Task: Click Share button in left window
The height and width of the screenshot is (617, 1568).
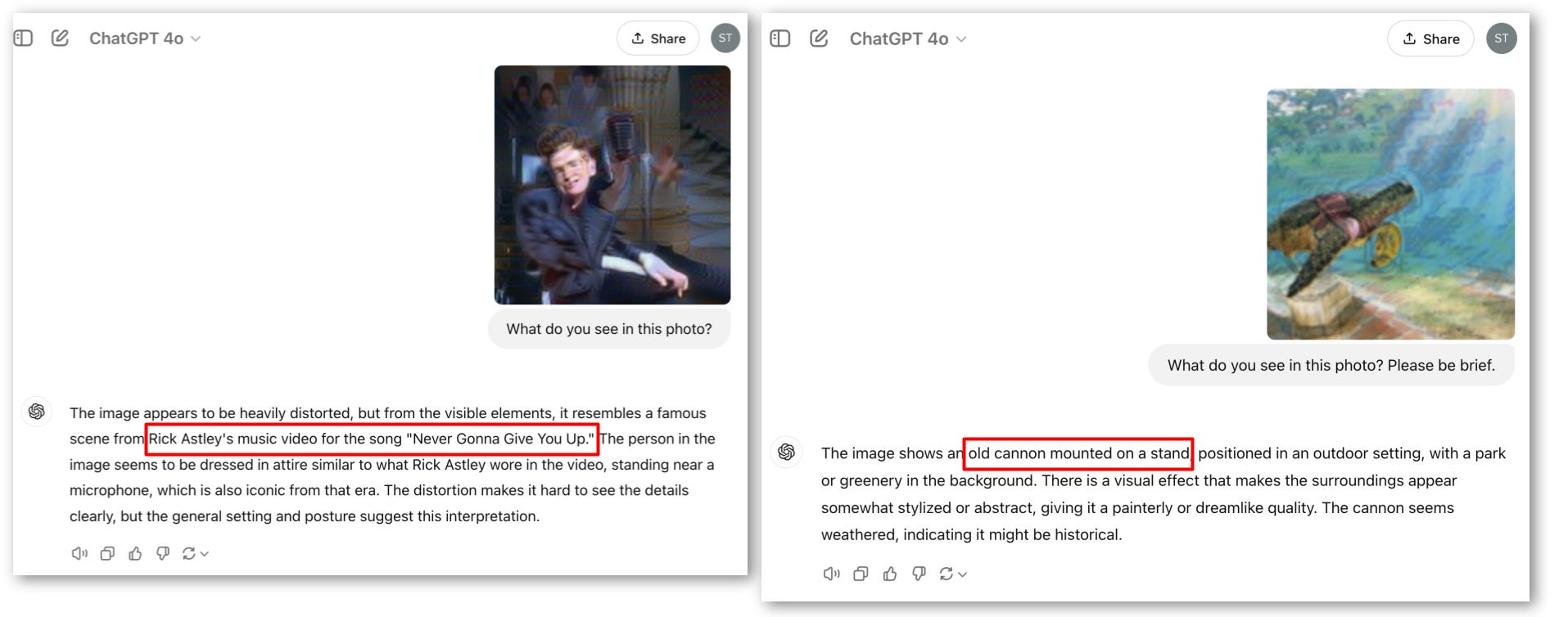Action: coord(657,38)
